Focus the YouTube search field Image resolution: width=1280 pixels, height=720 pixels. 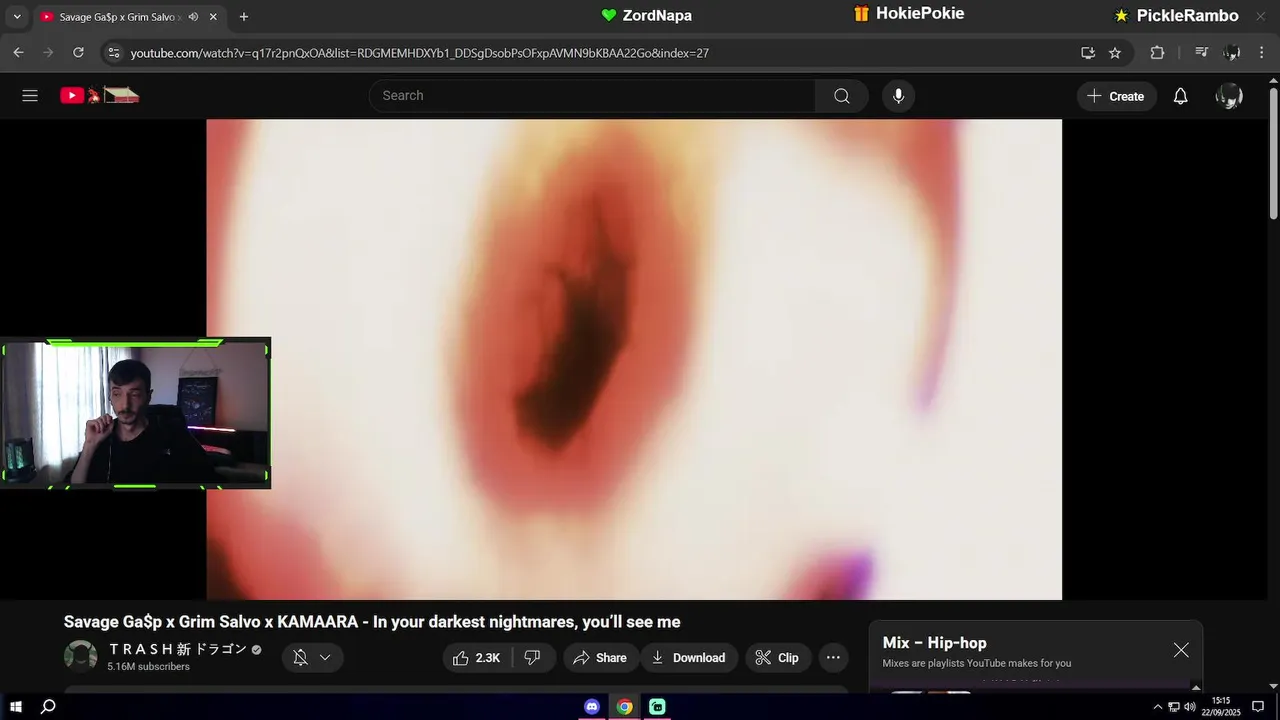tap(592, 96)
